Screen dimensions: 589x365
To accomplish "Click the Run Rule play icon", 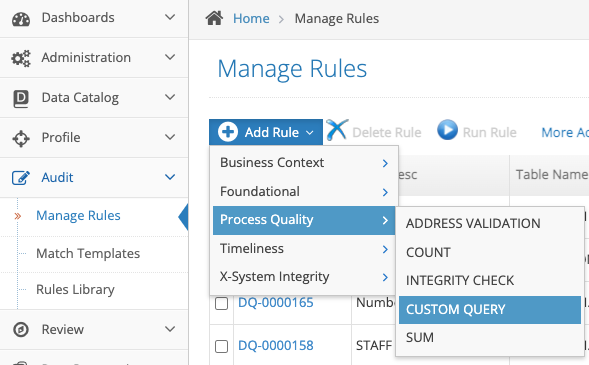I will point(447,130).
